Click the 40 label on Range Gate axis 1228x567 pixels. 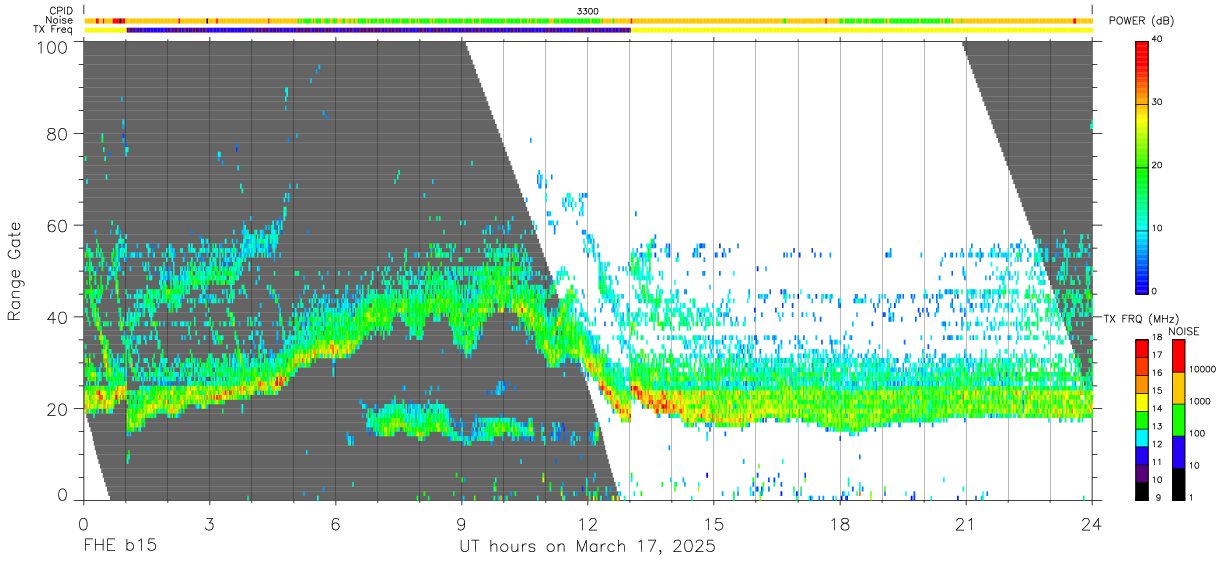coord(58,317)
